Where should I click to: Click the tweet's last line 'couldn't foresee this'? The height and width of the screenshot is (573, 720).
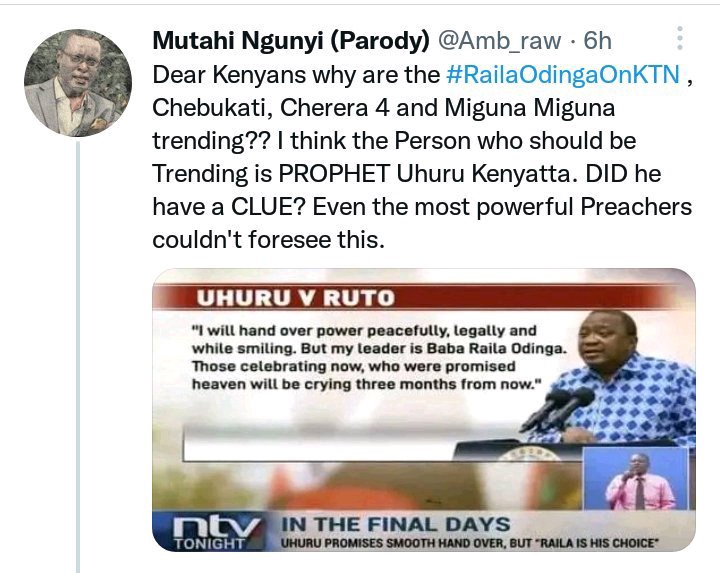click(268, 240)
